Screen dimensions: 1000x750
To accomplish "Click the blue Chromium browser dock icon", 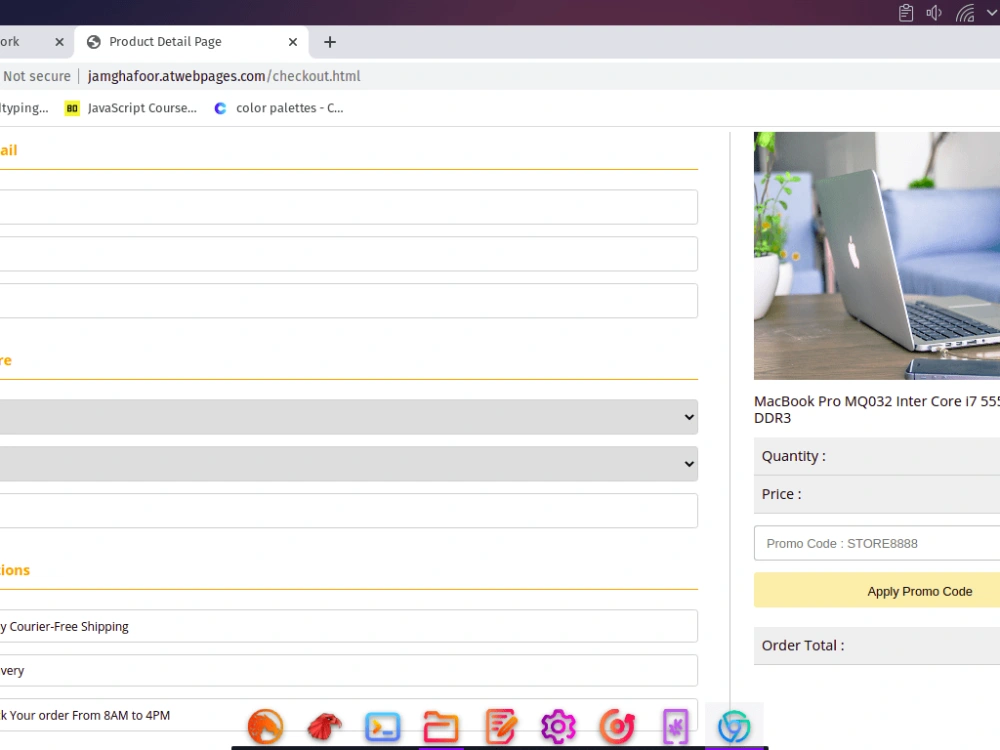I will [734, 726].
